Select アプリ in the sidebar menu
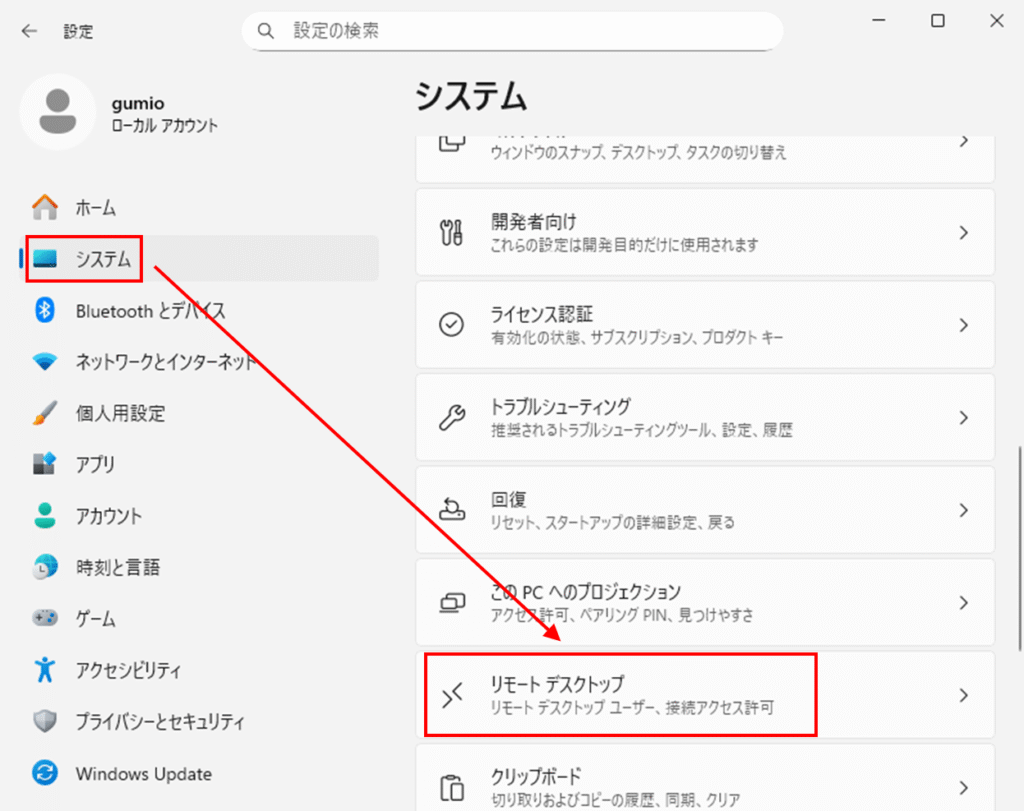This screenshot has width=1024, height=811. 96,464
